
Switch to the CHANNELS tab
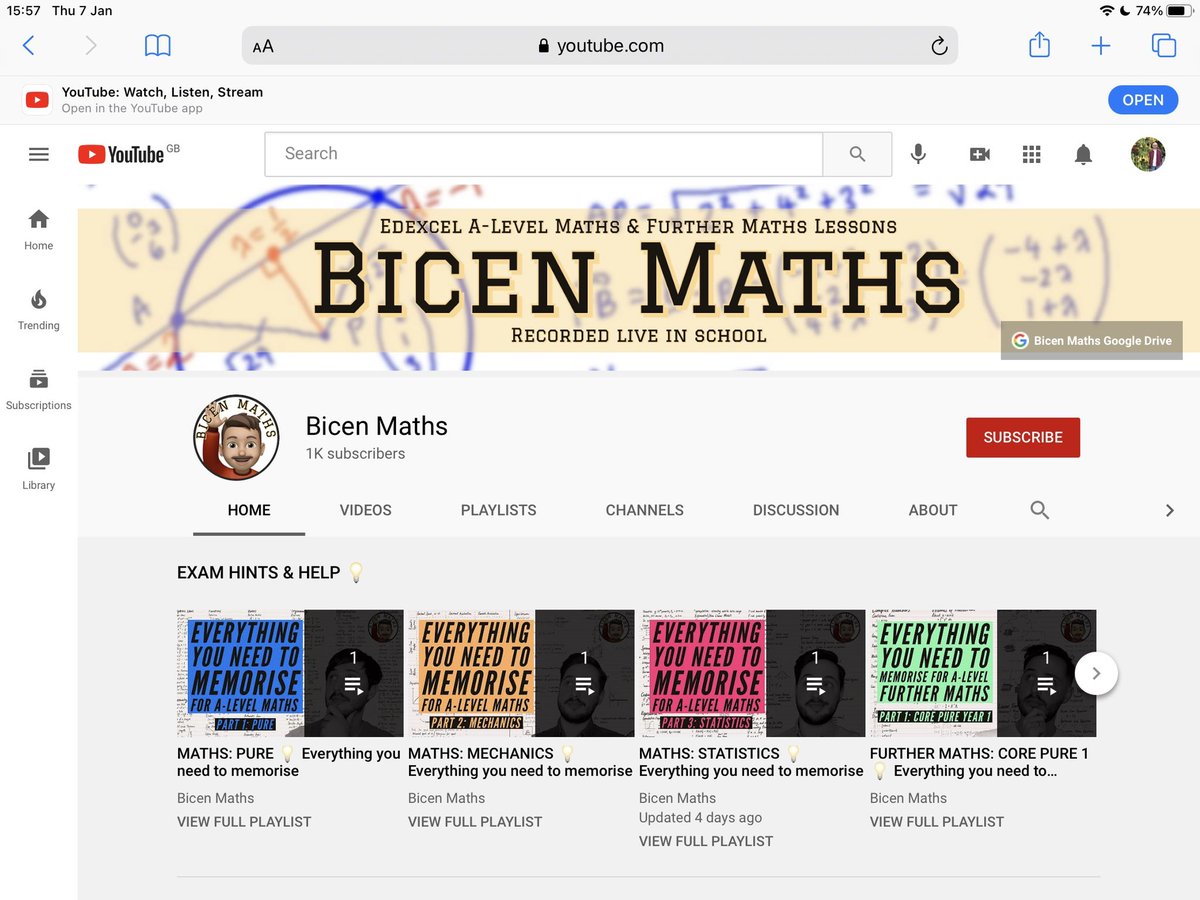[645, 510]
